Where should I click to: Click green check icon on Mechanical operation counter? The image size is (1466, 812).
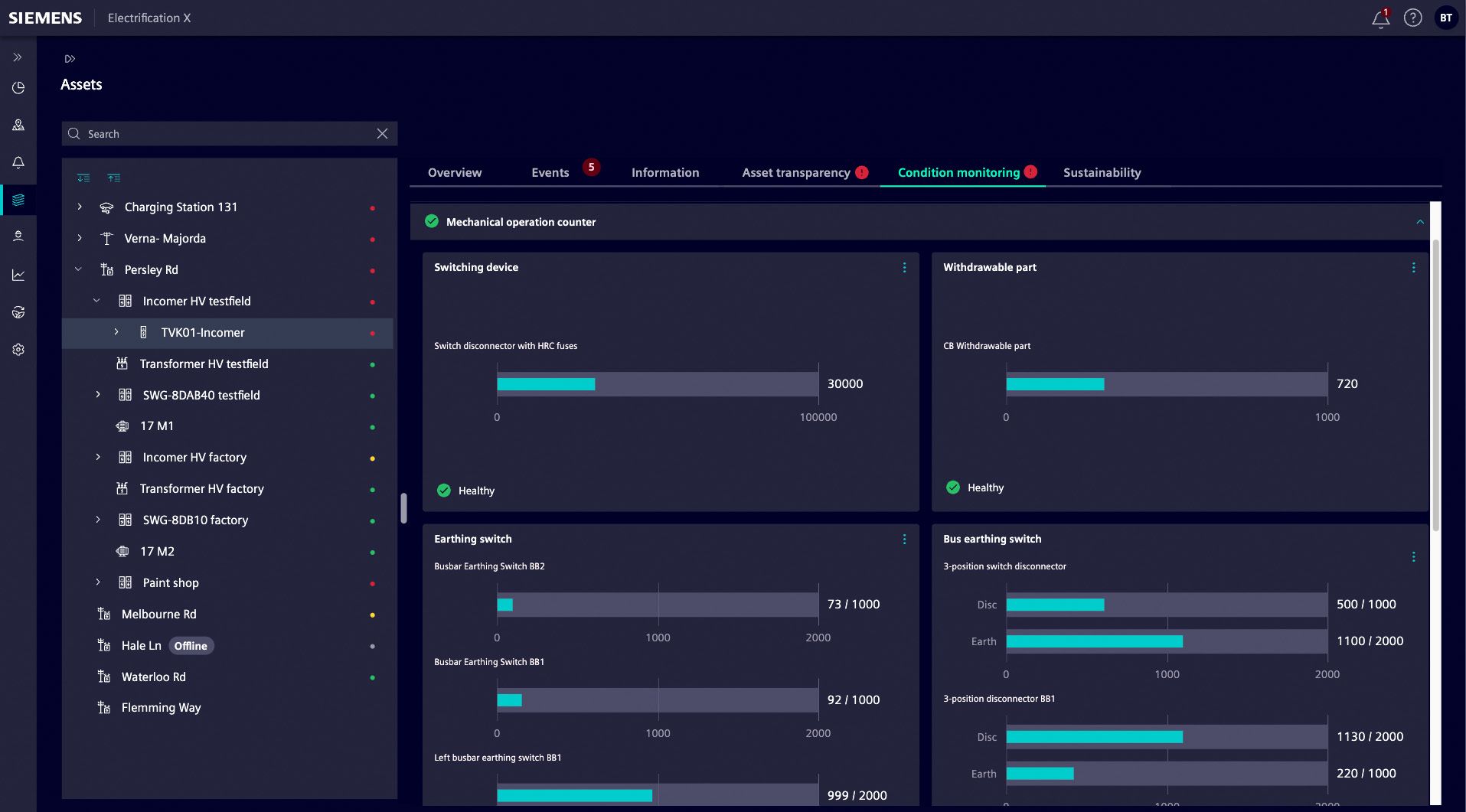coord(432,221)
